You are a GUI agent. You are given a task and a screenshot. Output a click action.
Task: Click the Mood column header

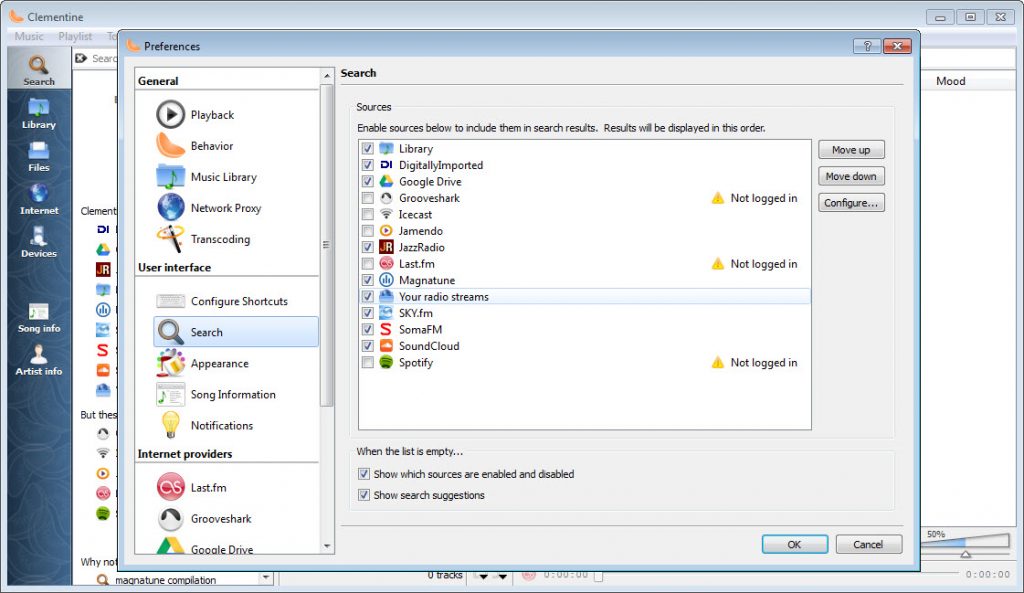click(x=950, y=81)
